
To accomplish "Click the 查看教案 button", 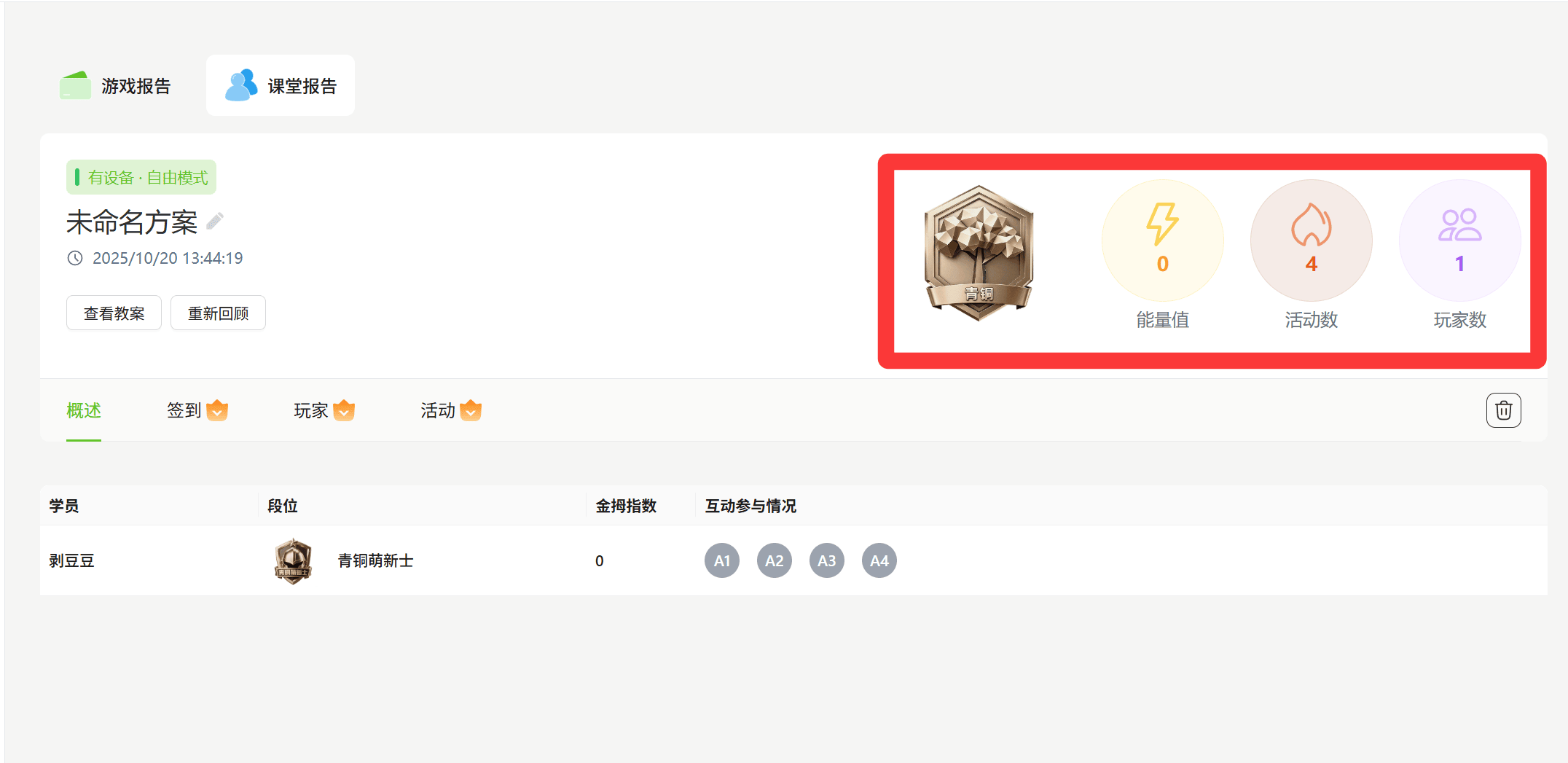I will [x=114, y=313].
